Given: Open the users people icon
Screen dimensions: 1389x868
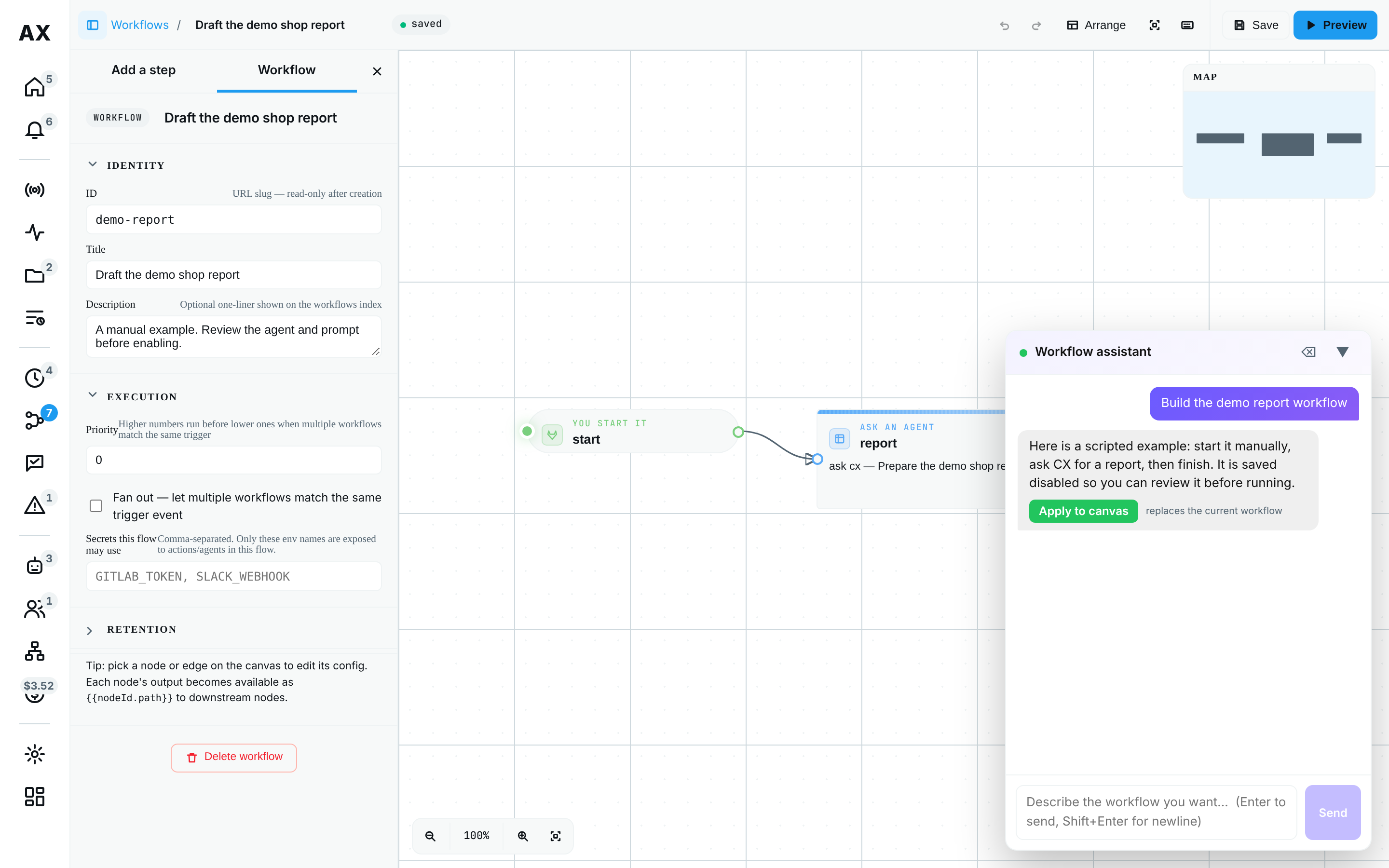Looking at the screenshot, I should point(34,609).
